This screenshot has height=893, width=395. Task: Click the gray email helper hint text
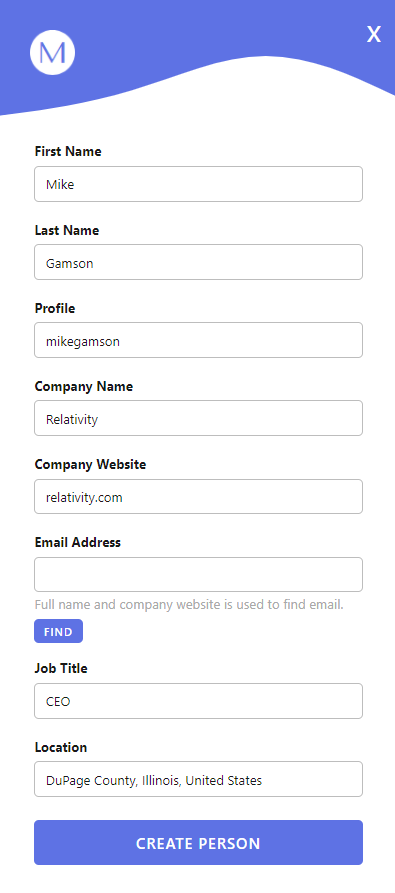coord(189,605)
